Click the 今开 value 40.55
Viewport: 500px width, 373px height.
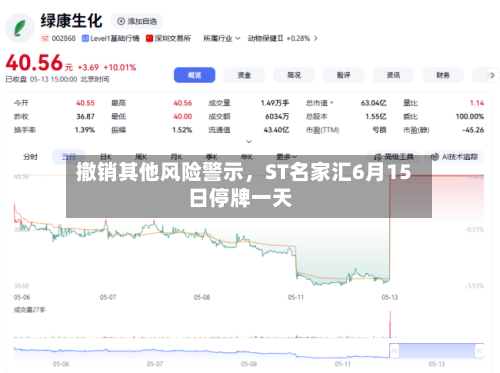85,103
